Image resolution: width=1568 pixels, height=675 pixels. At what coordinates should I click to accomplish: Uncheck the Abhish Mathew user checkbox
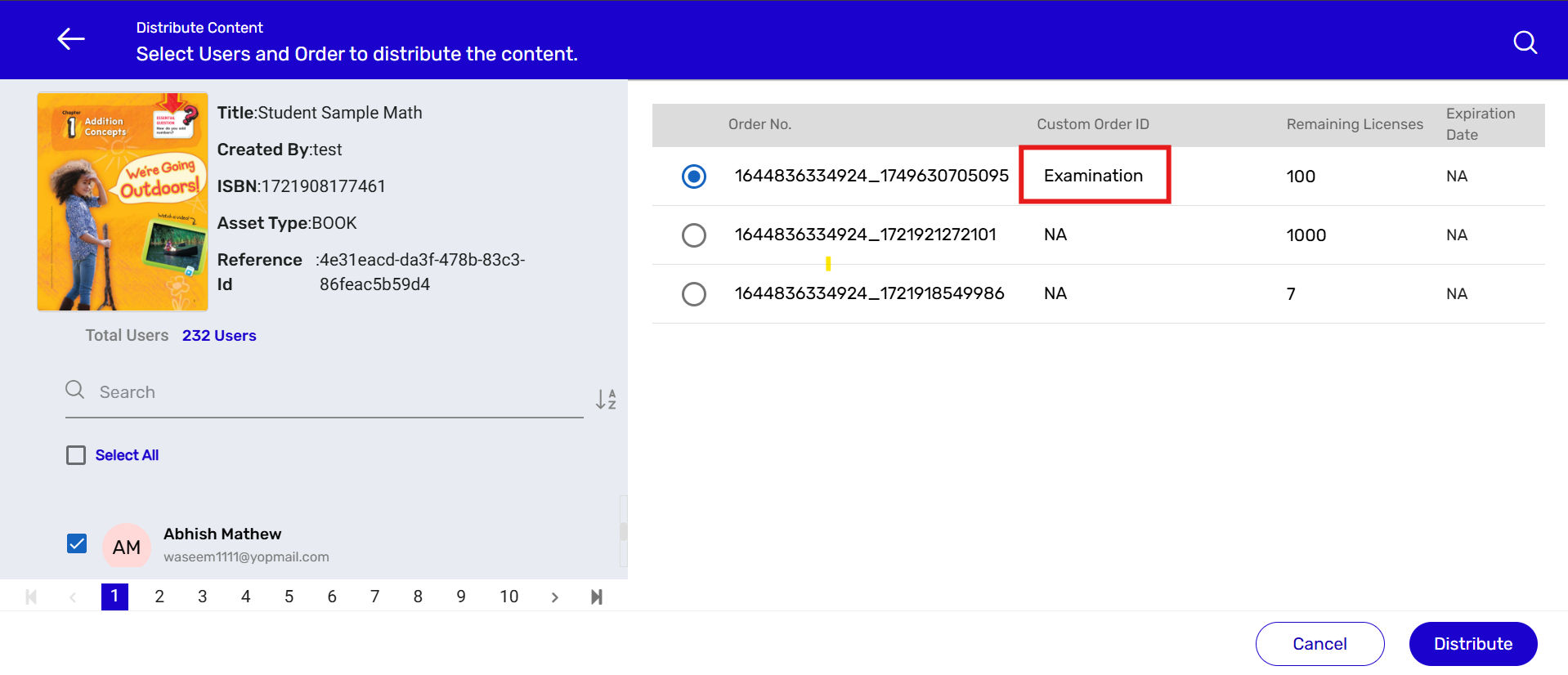77,543
